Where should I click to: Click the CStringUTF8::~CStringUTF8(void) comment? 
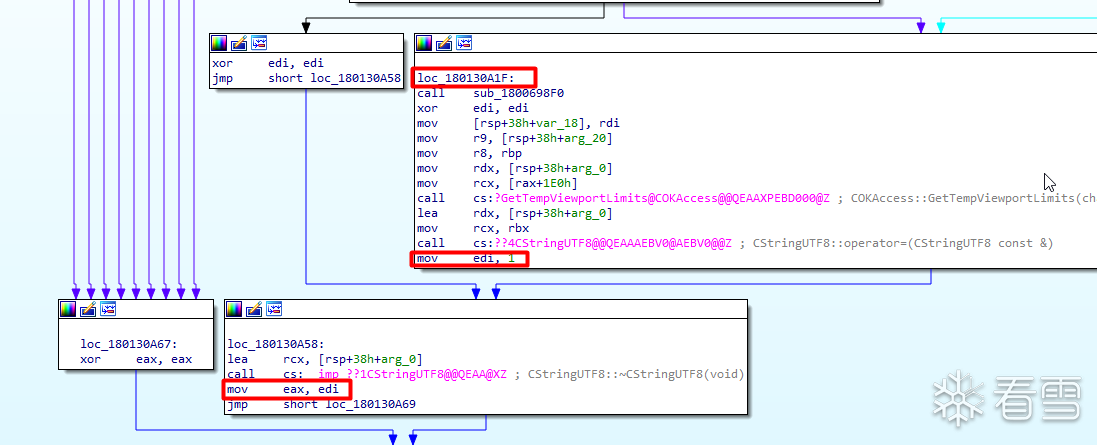tap(636, 374)
